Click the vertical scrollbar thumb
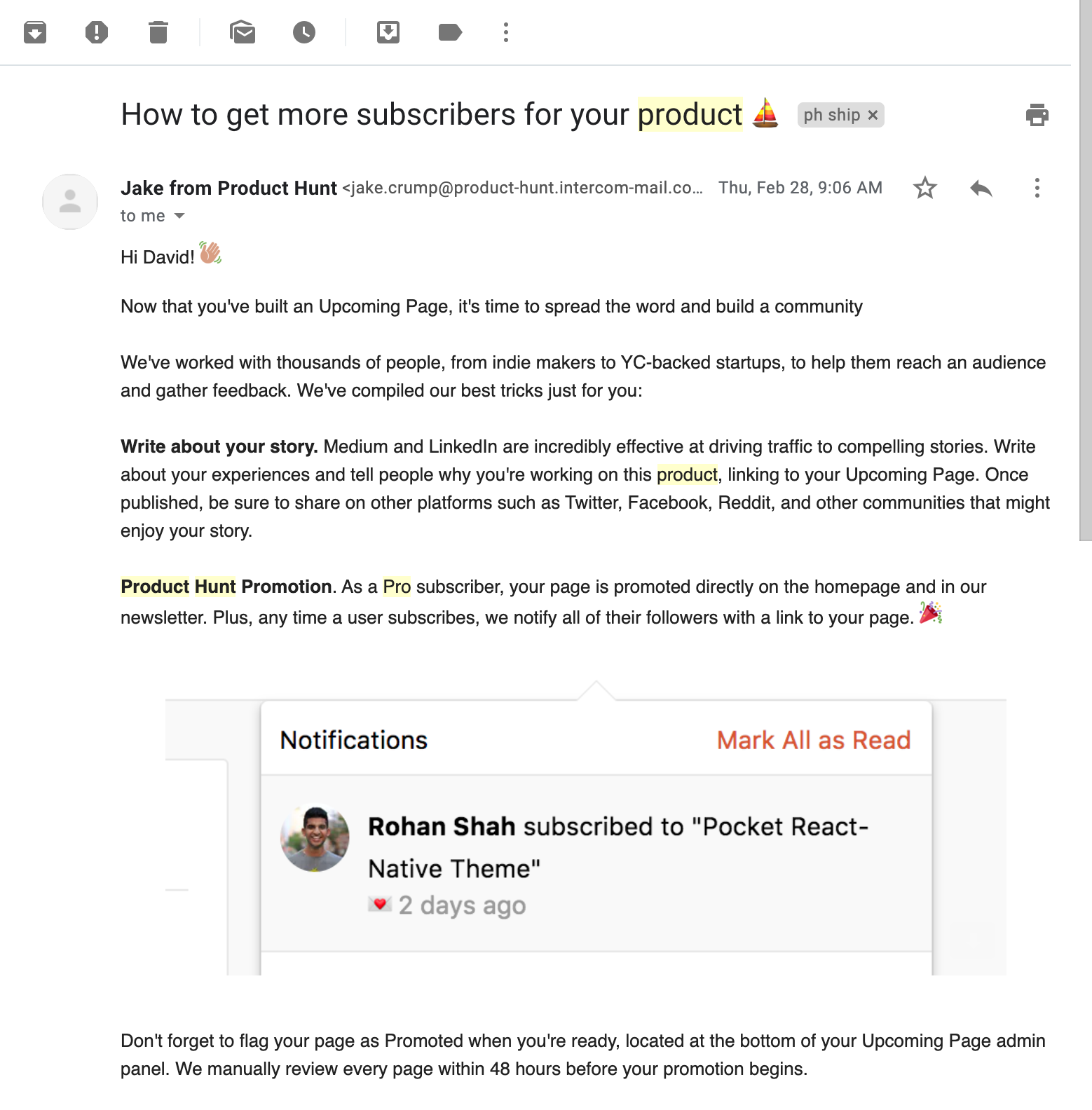Image resolution: width=1092 pixels, height=1110 pixels. point(1085,270)
